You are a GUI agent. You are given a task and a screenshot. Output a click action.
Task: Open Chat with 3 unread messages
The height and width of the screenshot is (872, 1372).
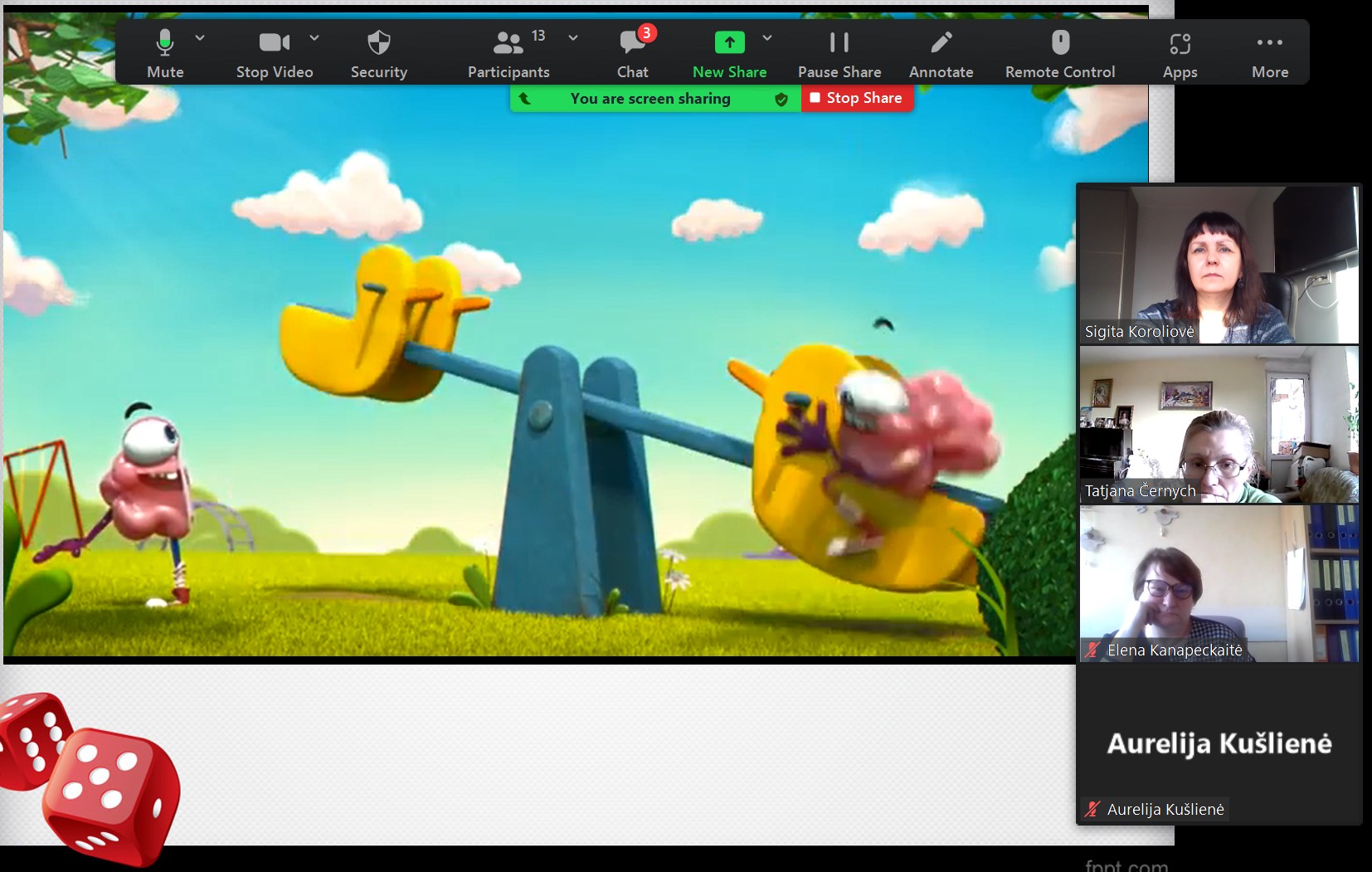633,53
